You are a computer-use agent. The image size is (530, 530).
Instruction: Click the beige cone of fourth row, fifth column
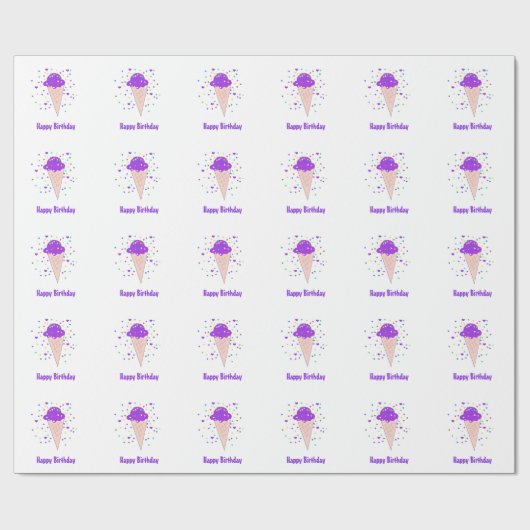point(389,352)
